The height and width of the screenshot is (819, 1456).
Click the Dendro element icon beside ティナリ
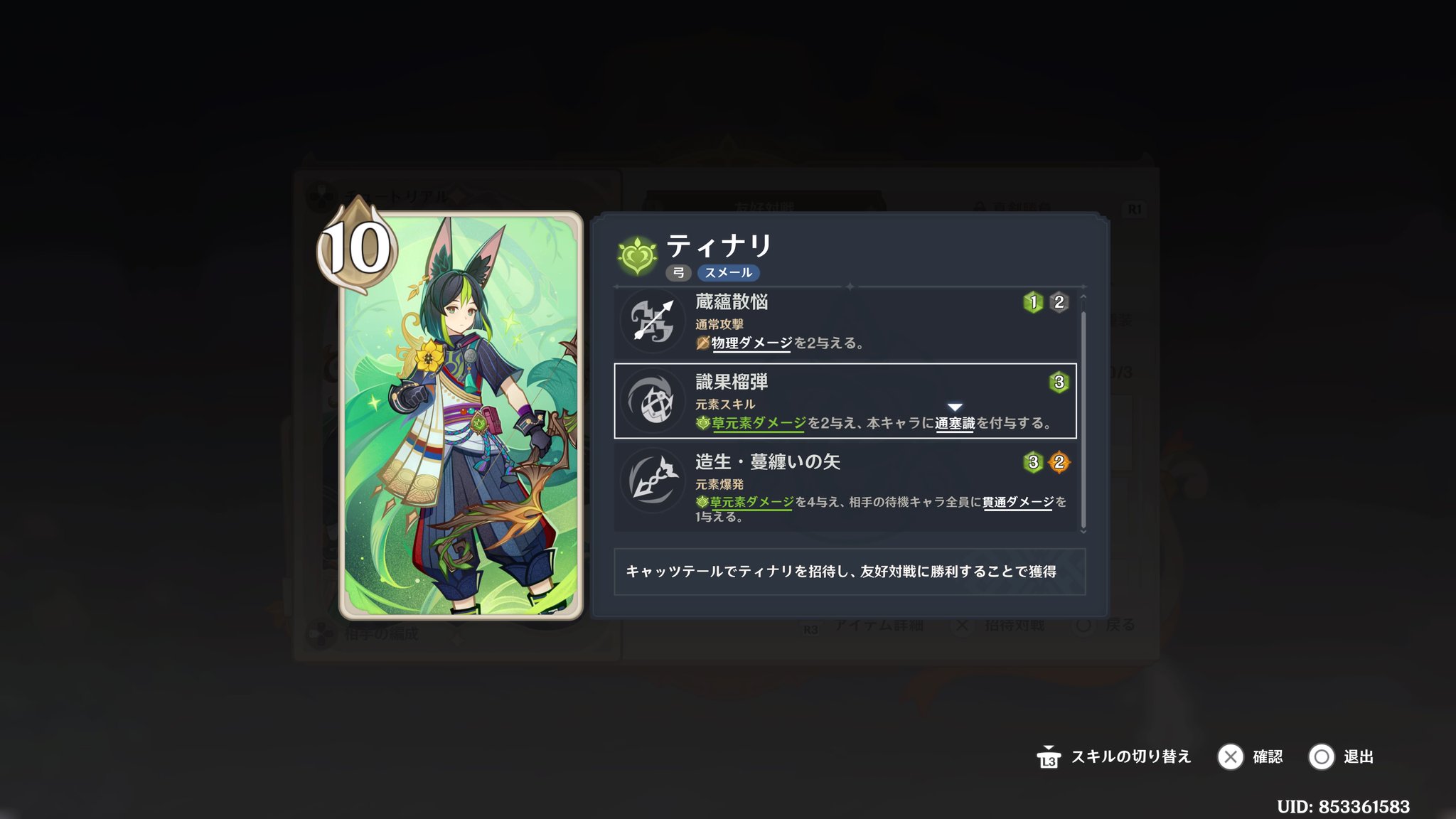pos(637,256)
